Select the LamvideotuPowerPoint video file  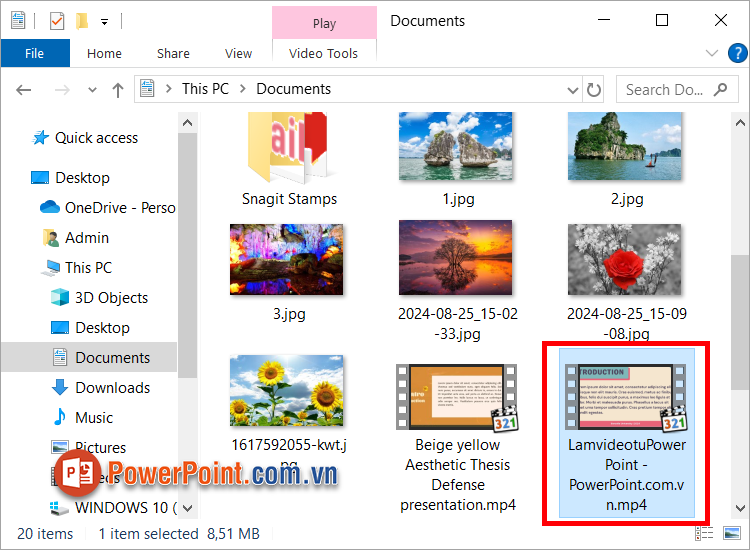click(627, 433)
